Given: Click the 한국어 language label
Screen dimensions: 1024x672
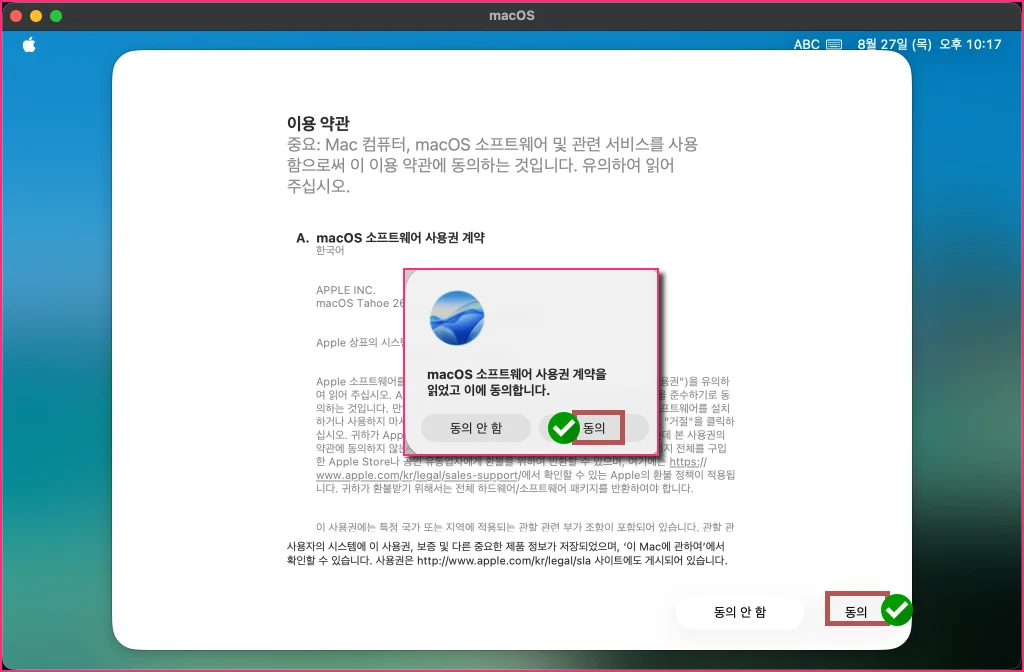Looking at the screenshot, I should click(330, 251).
